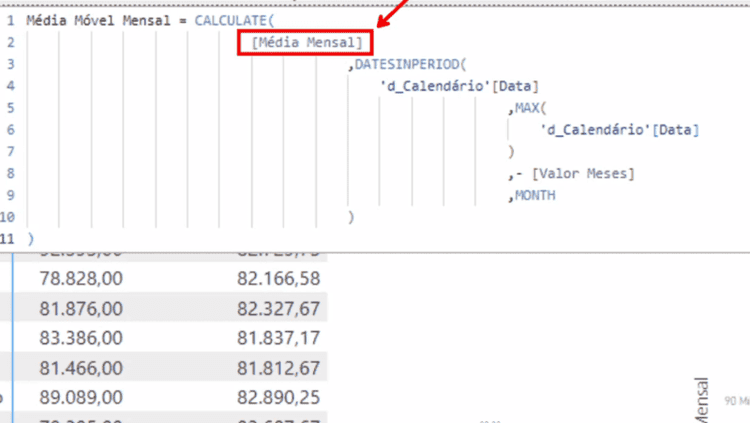The height and width of the screenshot is (423, 750).
Task: Click the rotated Mensal chart axis label
Action: pyautogui.click(x=701, y=400)
